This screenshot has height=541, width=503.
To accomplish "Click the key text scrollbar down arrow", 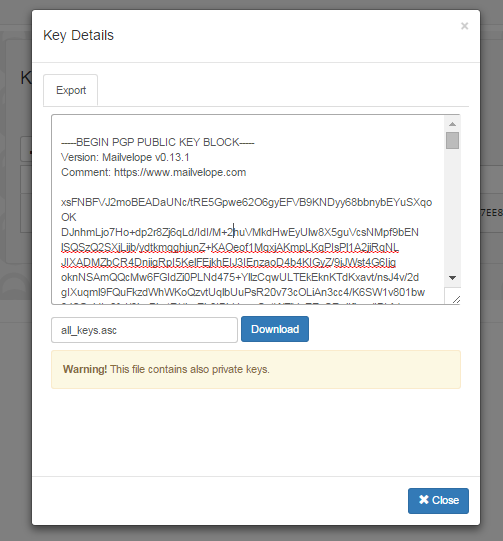I will pos(452,277).
